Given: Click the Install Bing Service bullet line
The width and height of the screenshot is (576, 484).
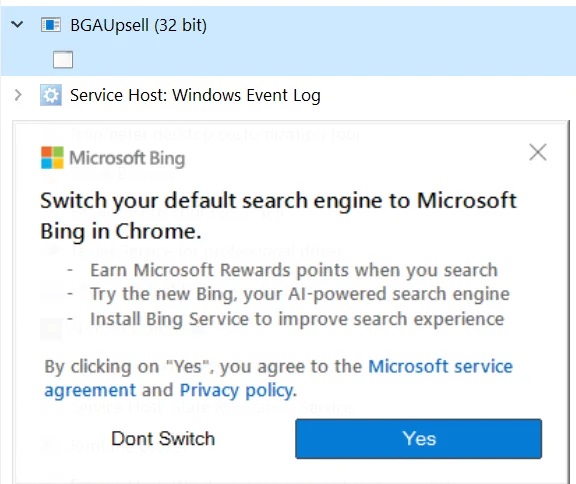Looking at the screenshot, I should [x=297, y=319].
